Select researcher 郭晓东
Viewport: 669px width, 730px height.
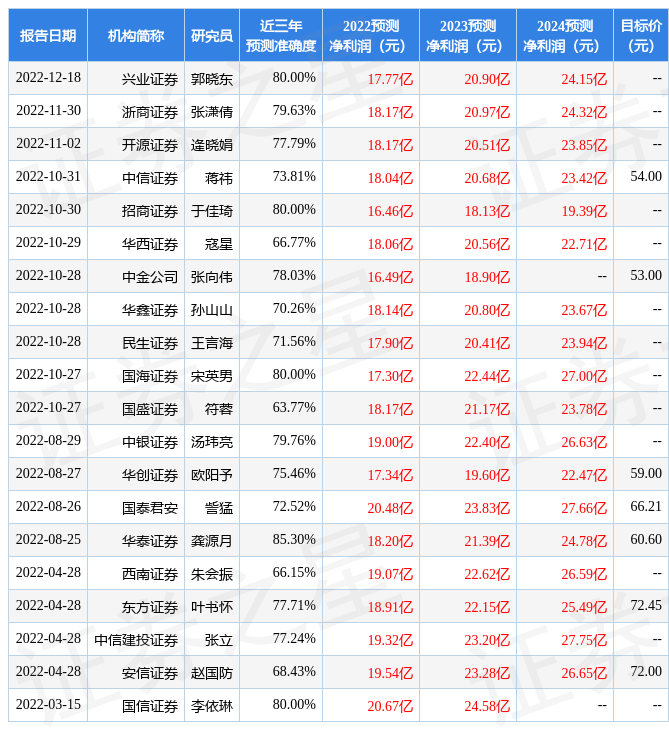(x=212, y=79)
